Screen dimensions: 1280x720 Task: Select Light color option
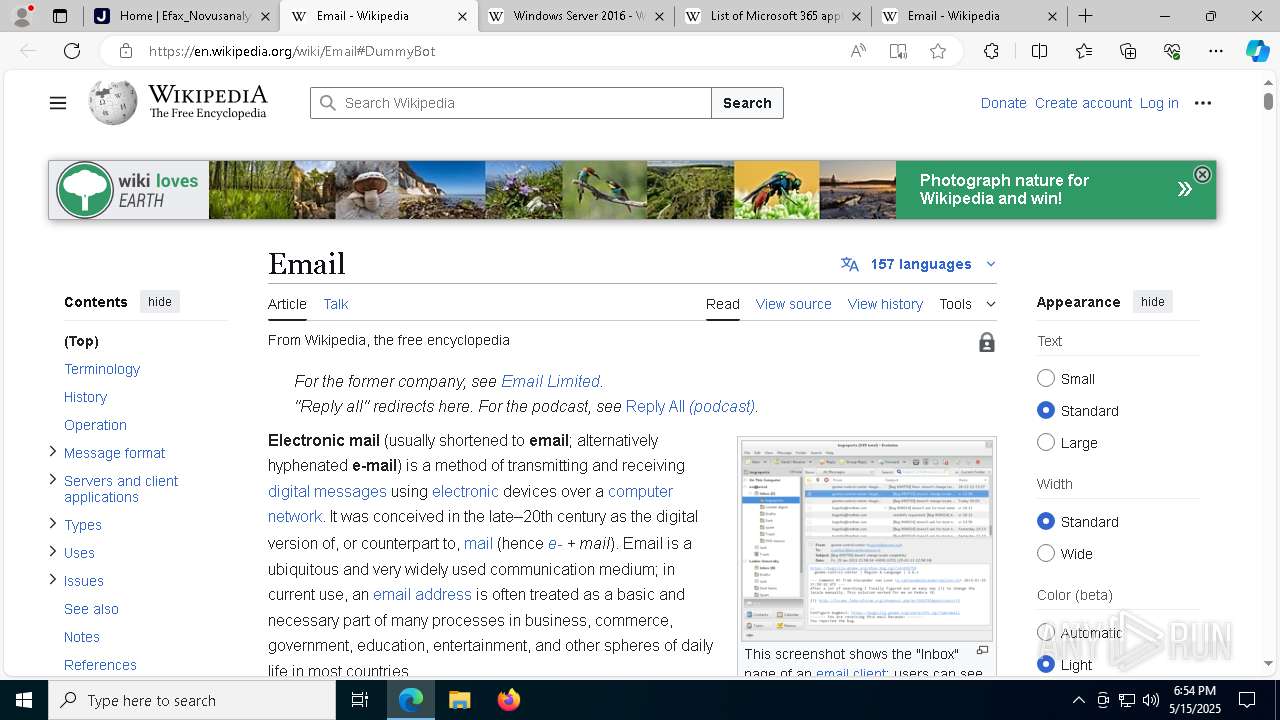(x=1046, y=664)
